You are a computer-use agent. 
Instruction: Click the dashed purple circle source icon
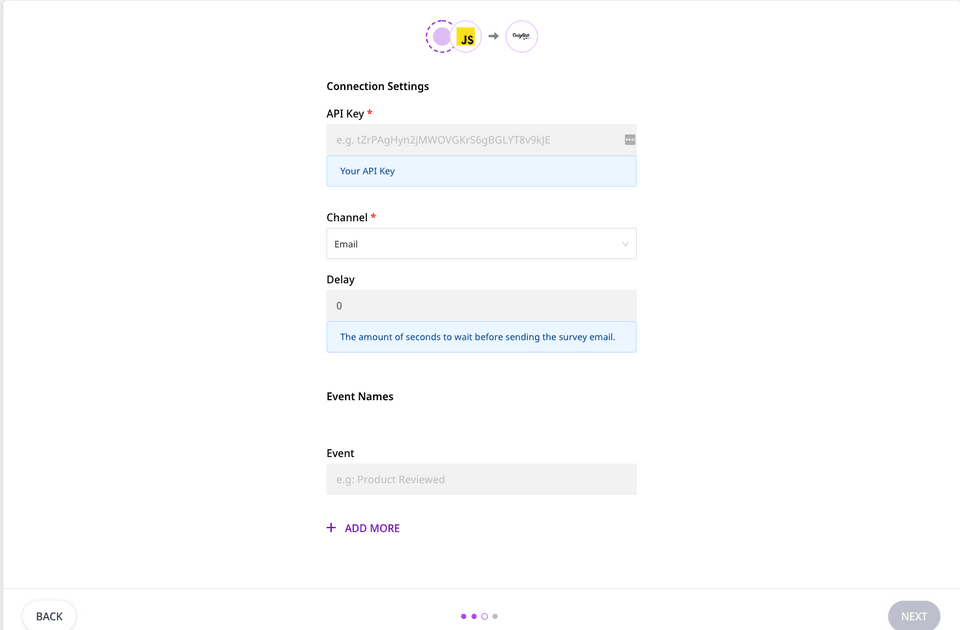pos(440,37)
